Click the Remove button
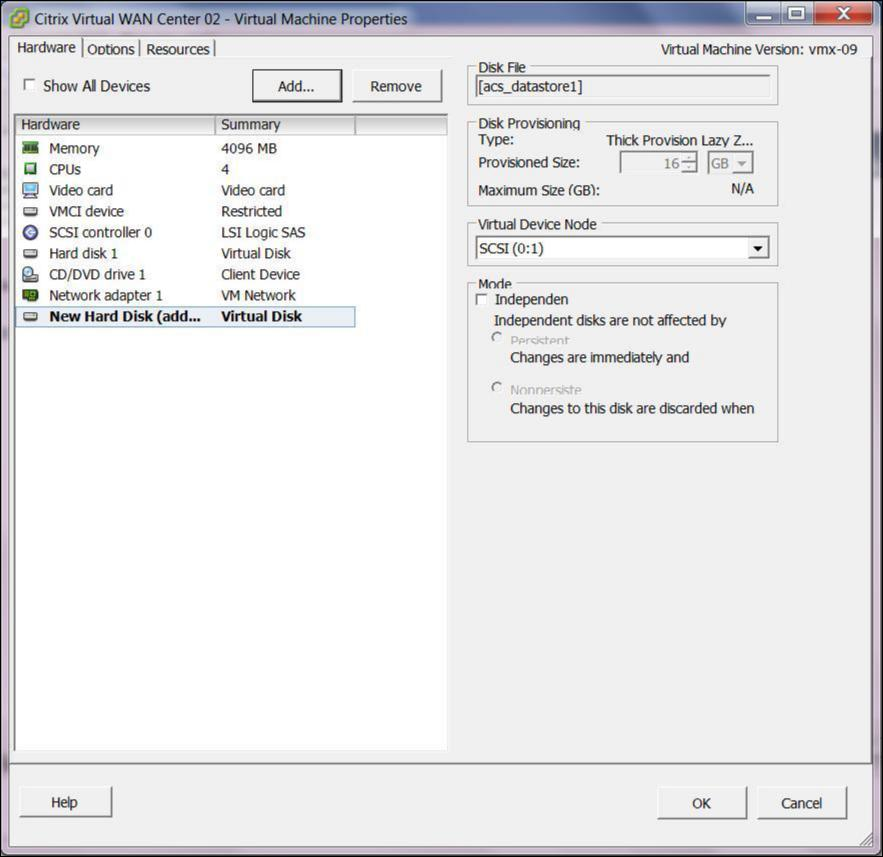Image resolution: width=883 pixels, height=857 pixels. pyautogui.click(x=396, y=86)
